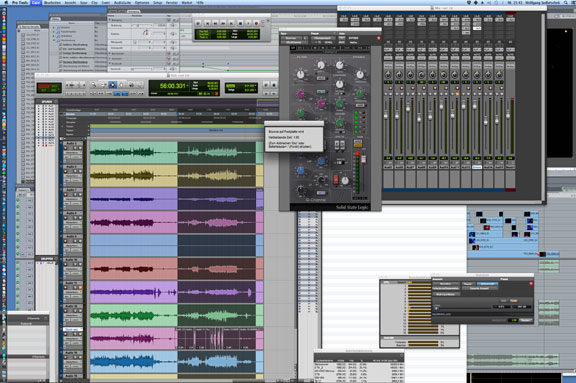
Task: Select the Grabber tool in Edit window
Action: 122,85
